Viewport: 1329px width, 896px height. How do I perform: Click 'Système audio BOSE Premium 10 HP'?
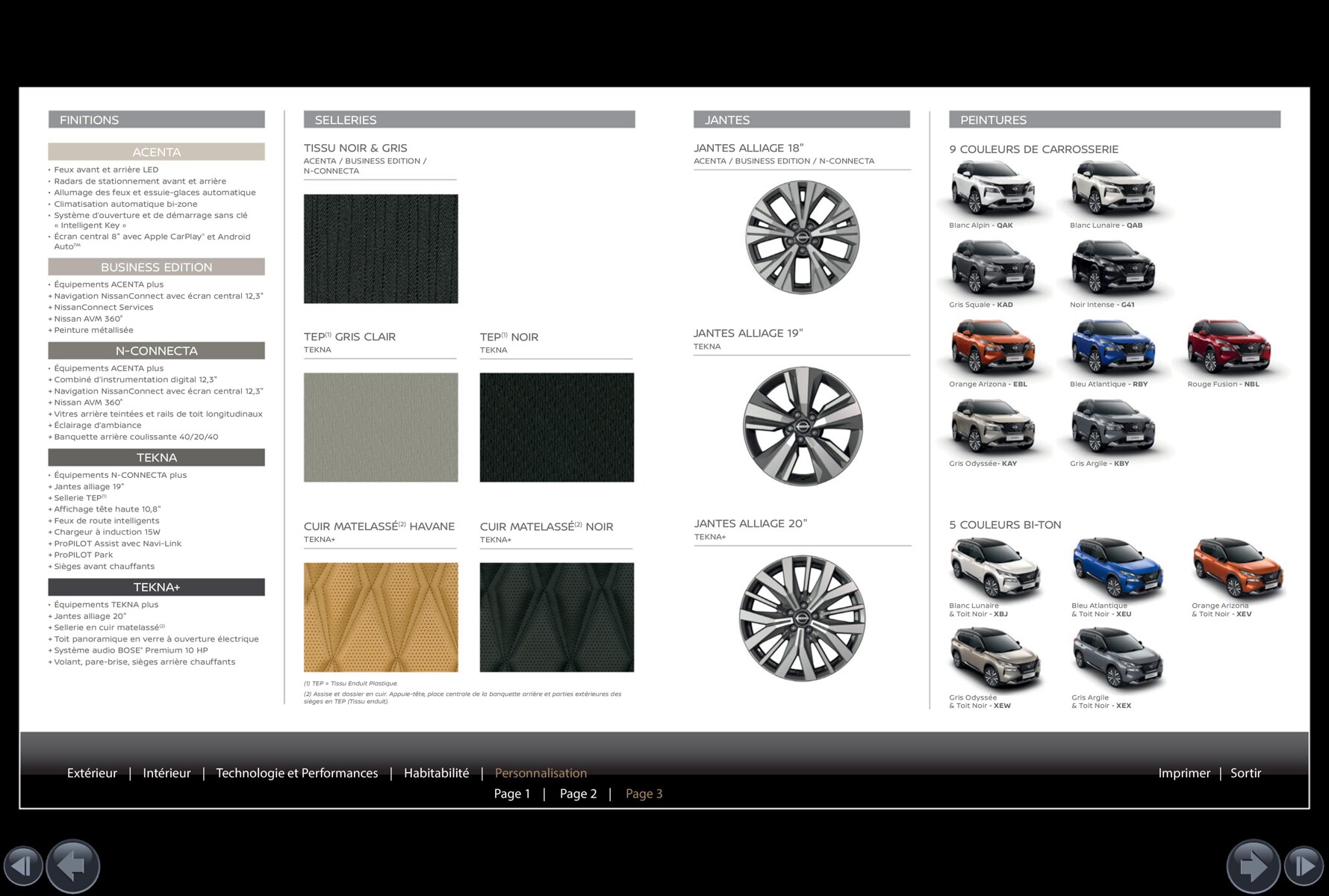tap(128, 650)
